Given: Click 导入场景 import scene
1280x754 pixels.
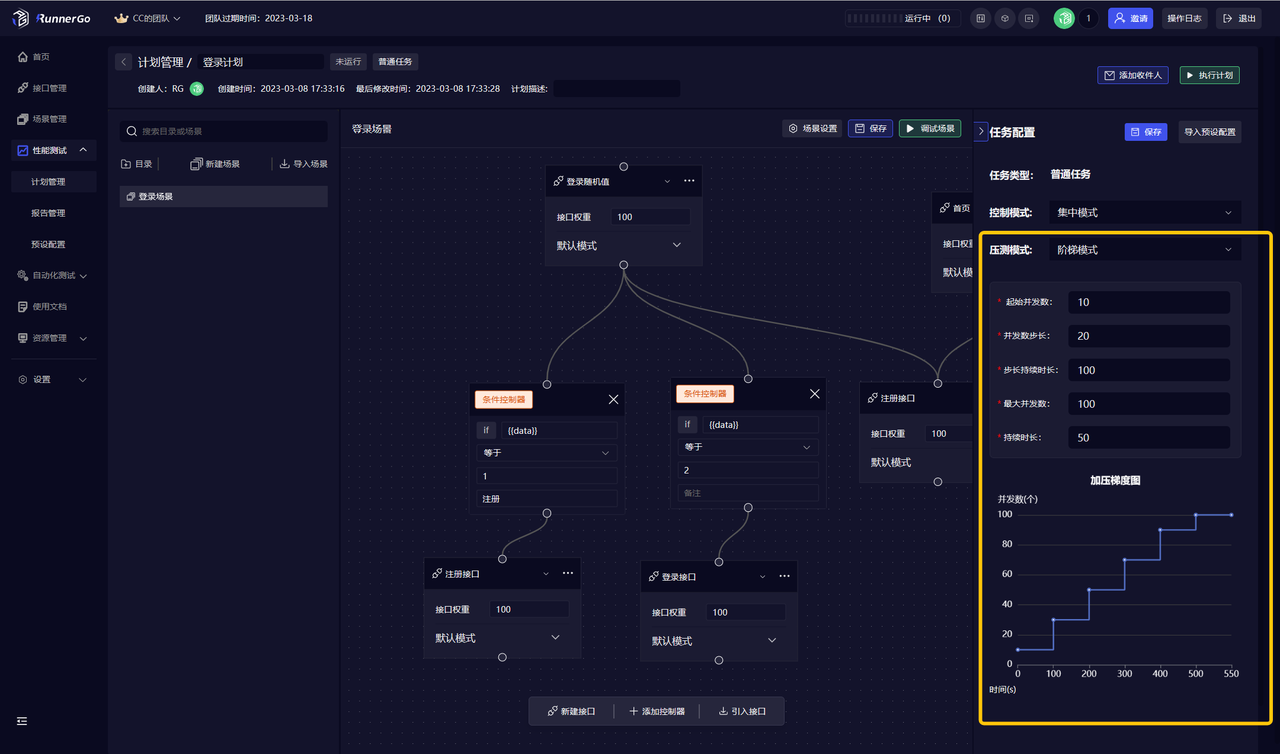Looking at the screenshot, I should [303, 164].
